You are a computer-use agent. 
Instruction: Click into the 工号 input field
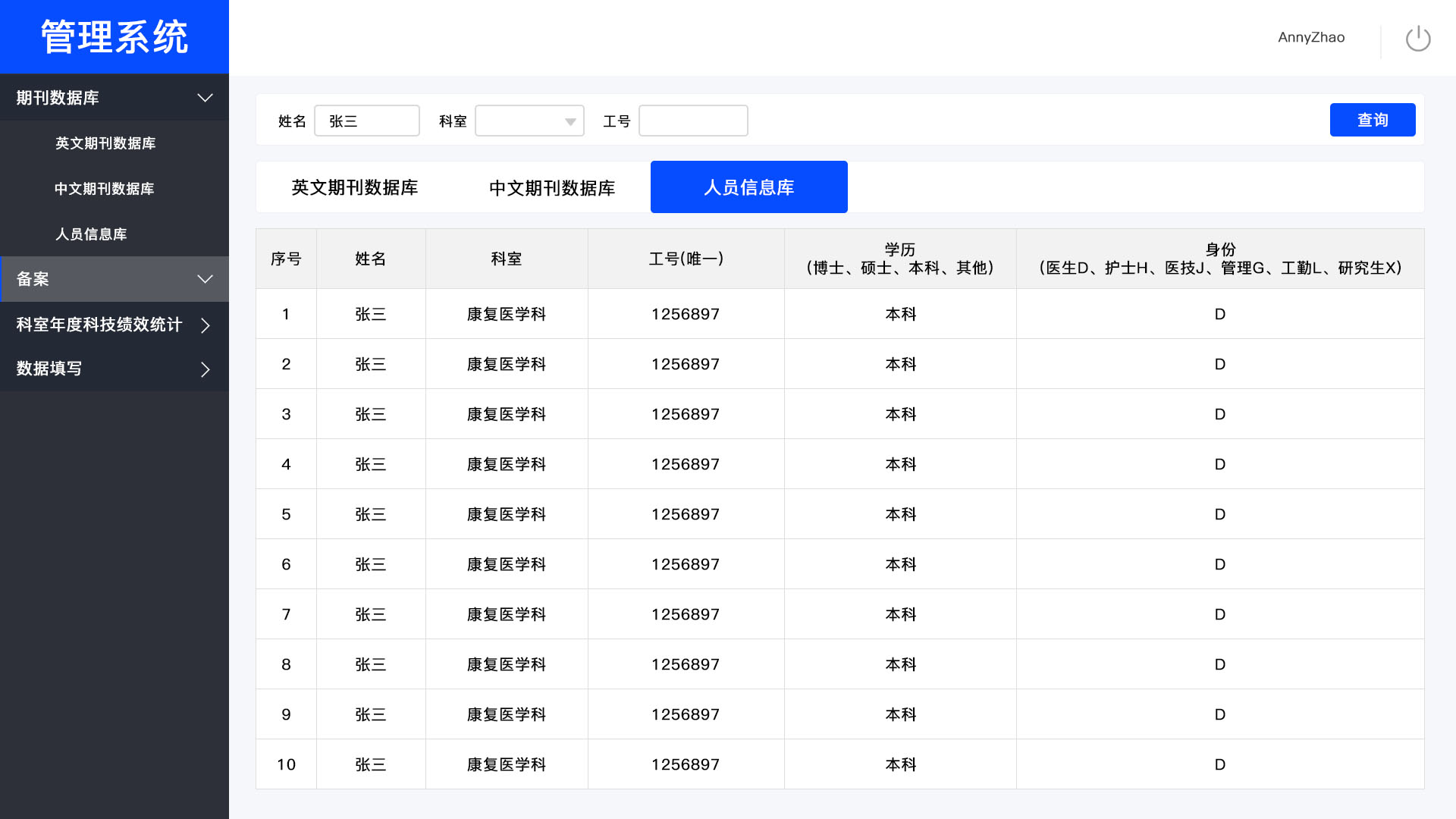click(693, 121)
